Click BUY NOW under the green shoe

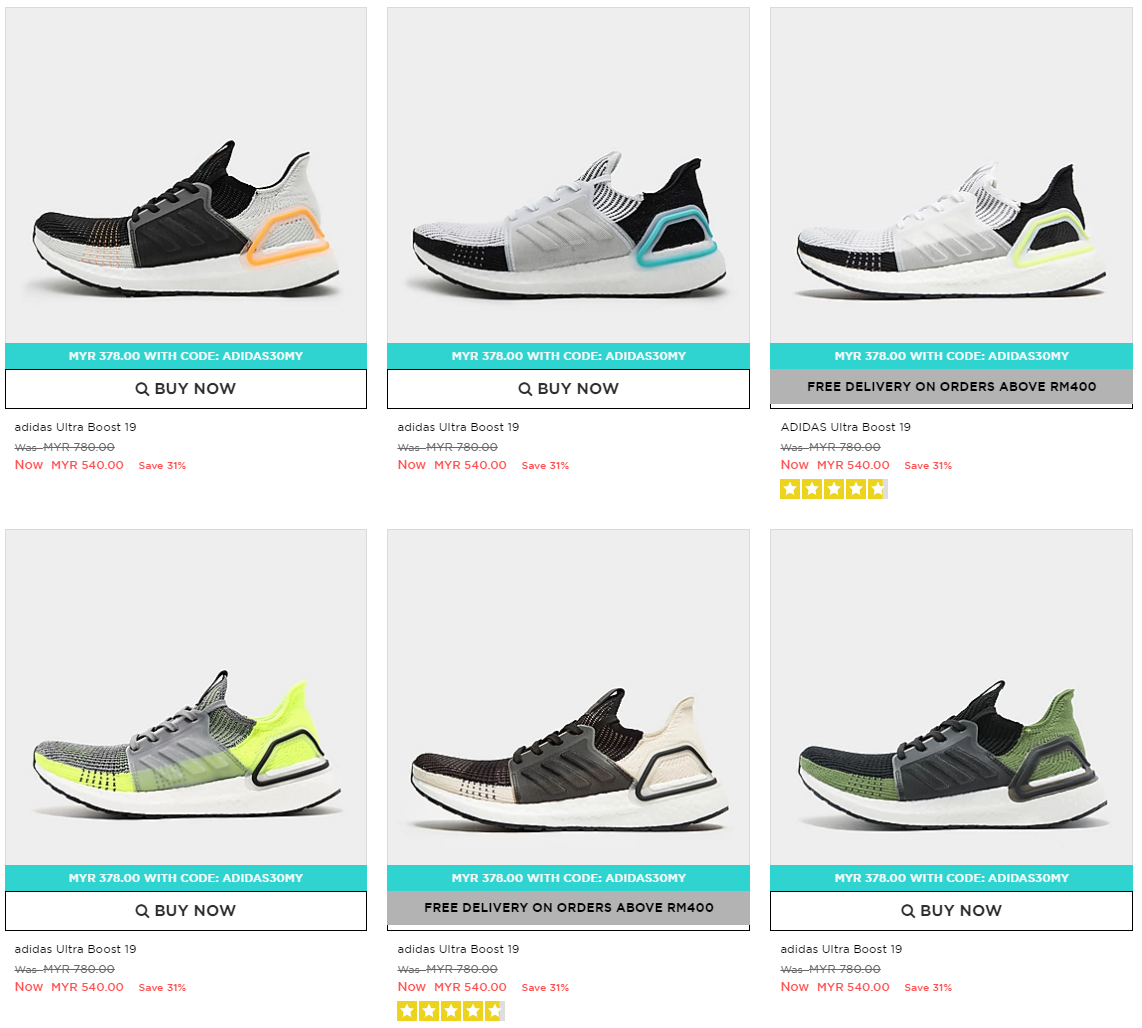pyautogui.click(x=951, y=911)
